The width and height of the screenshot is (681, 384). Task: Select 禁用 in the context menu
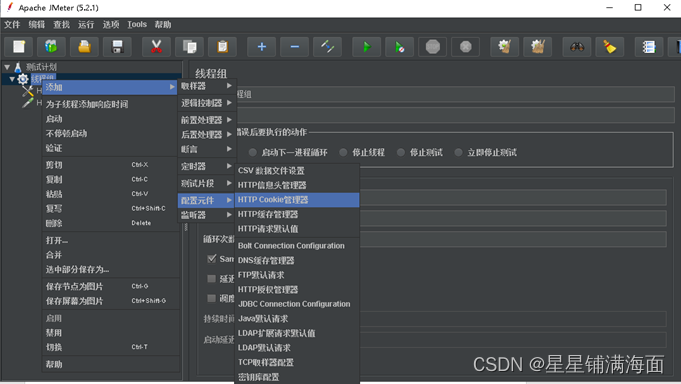pos(111,333)
